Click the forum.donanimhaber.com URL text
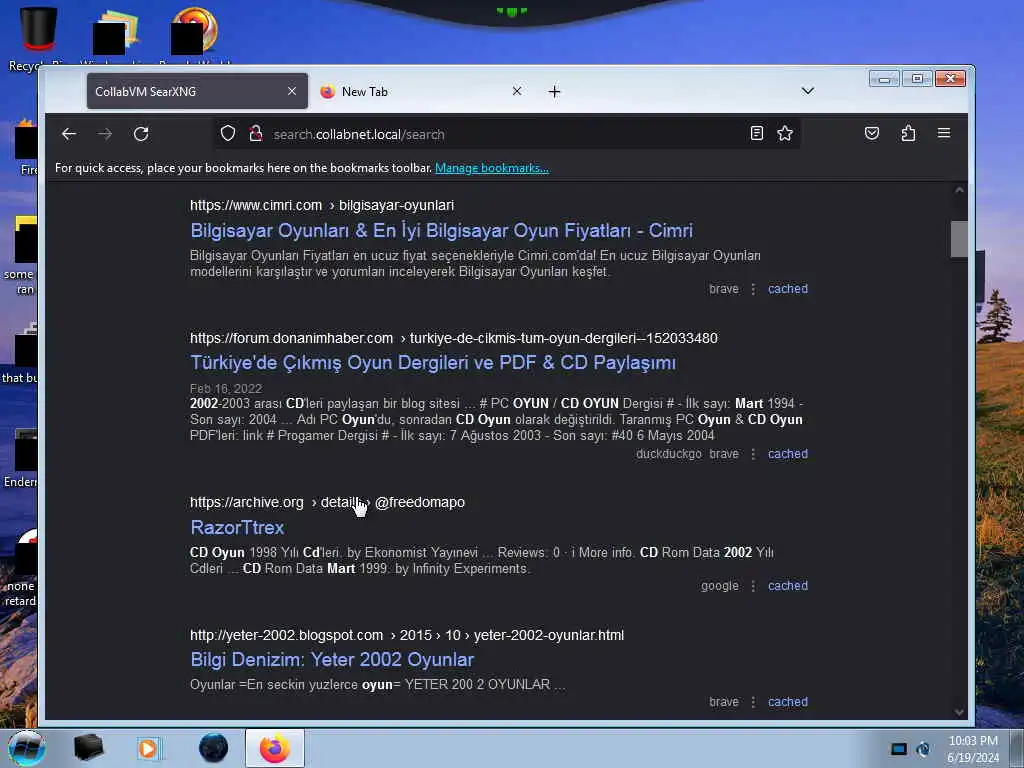The height and width of the screenshot is (768, 1024). [x=291, y=338]
